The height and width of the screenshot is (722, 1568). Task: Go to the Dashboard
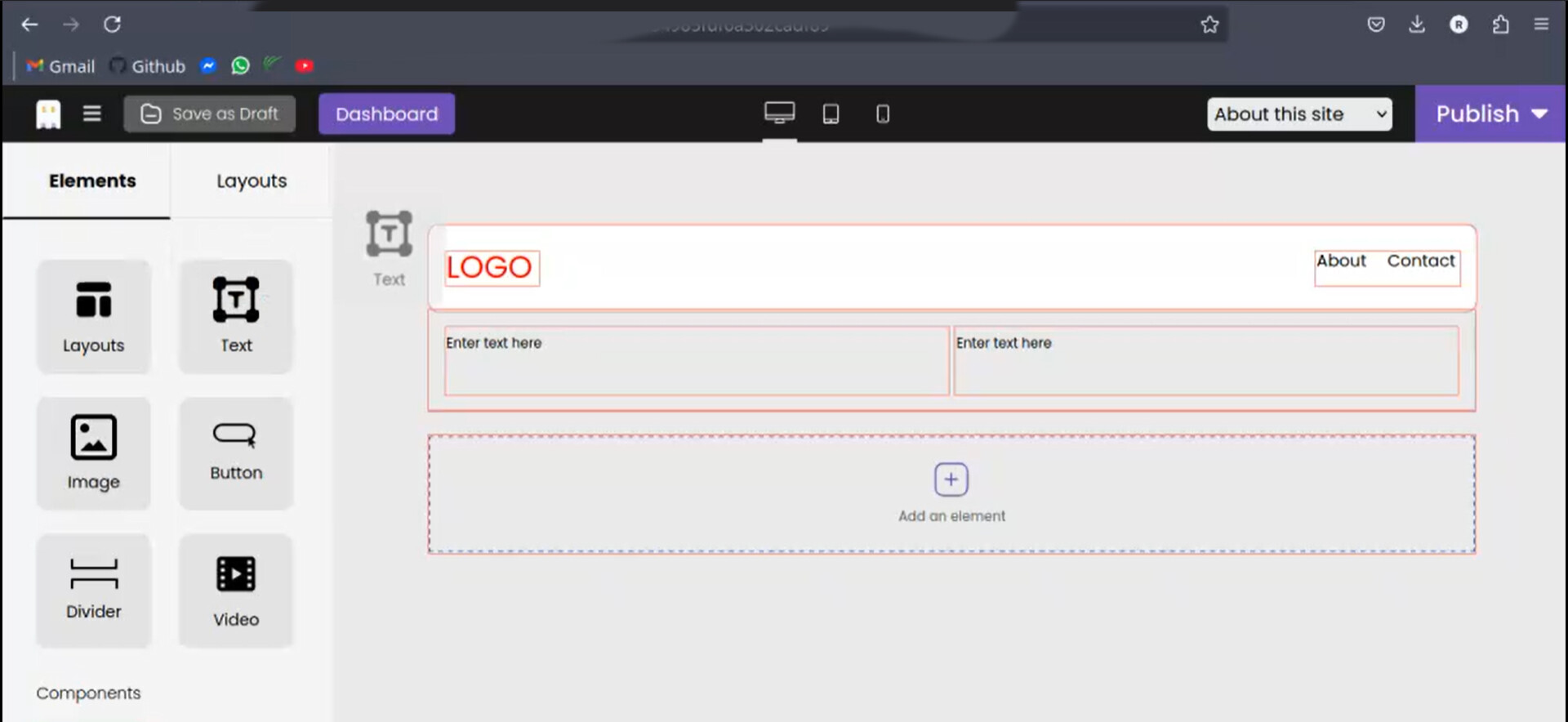point(386,114)
